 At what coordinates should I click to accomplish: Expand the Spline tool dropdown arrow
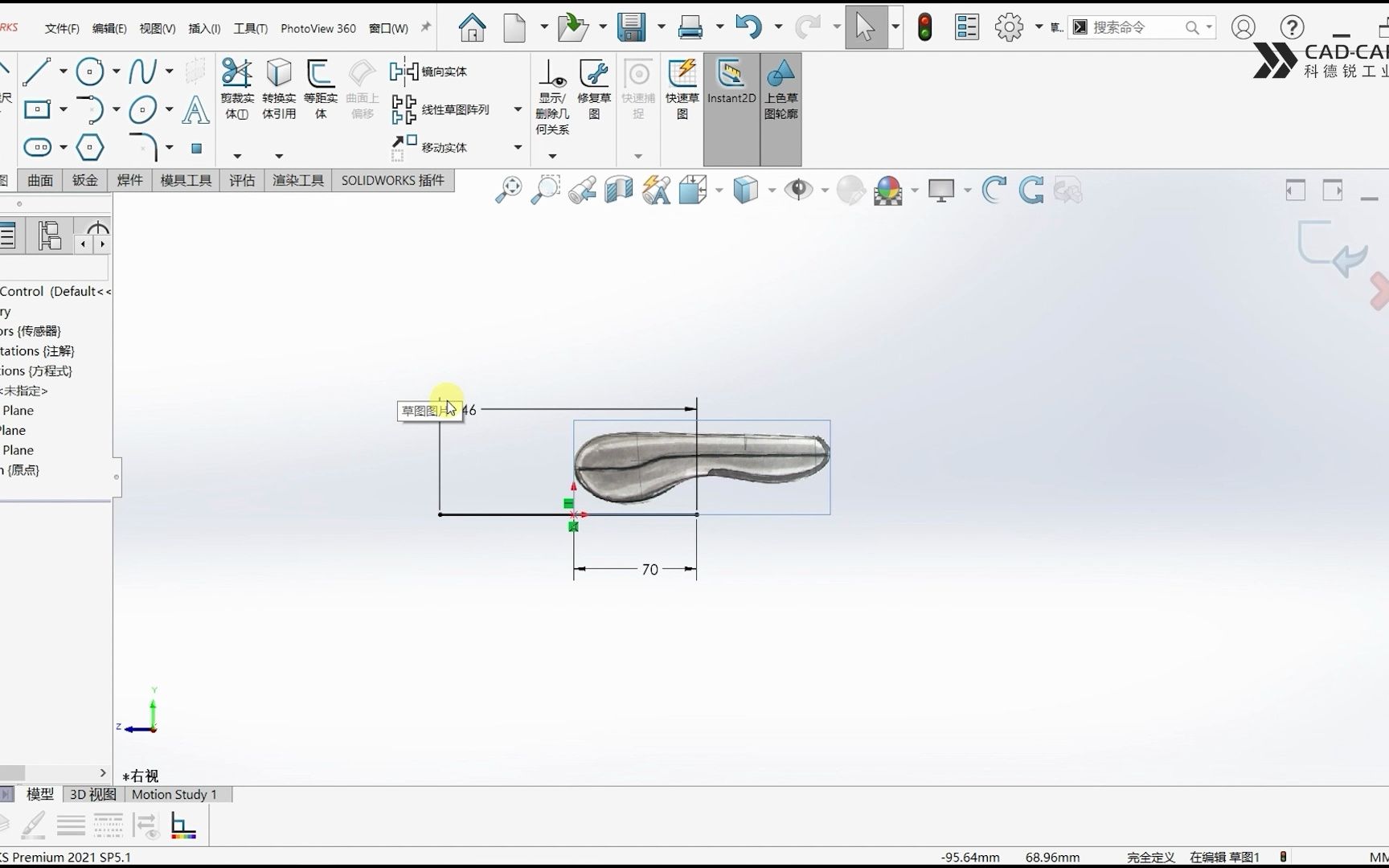tap(169, 72)
